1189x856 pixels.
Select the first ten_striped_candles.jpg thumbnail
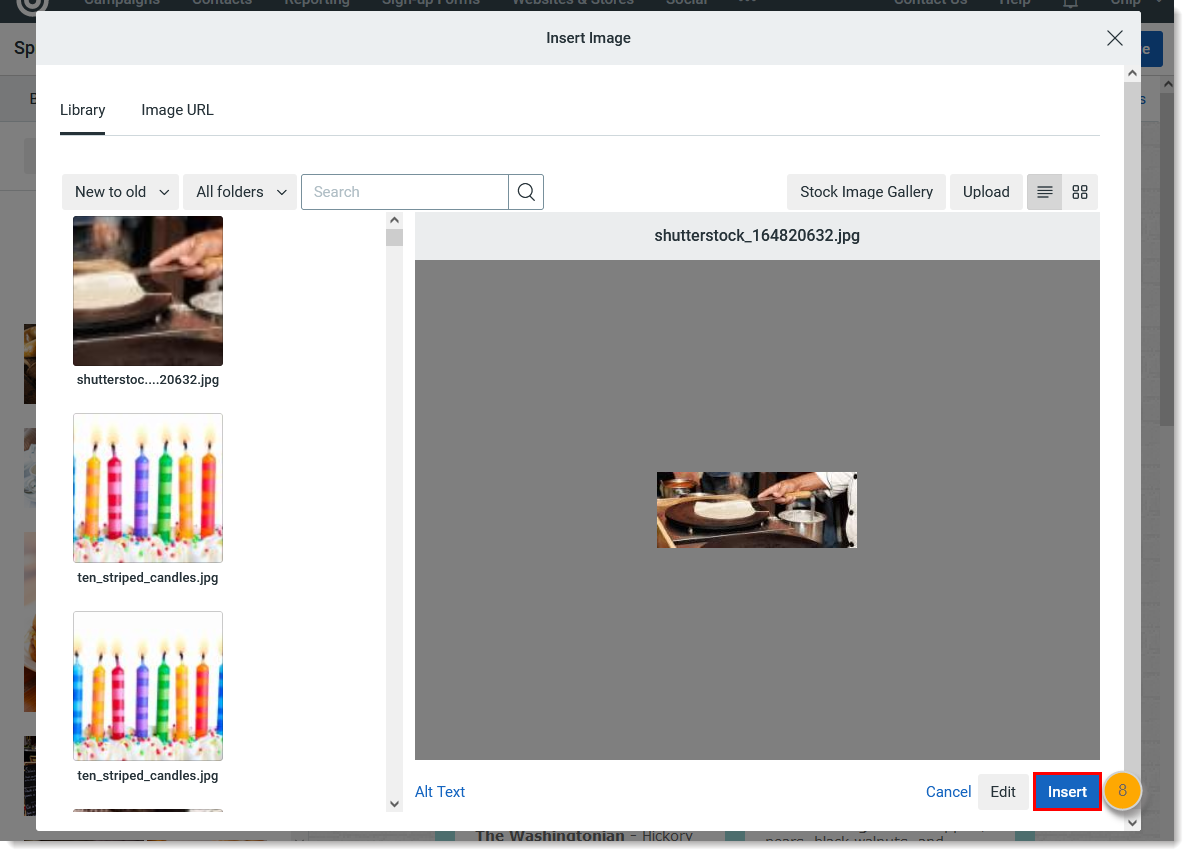tap(148, 488)
